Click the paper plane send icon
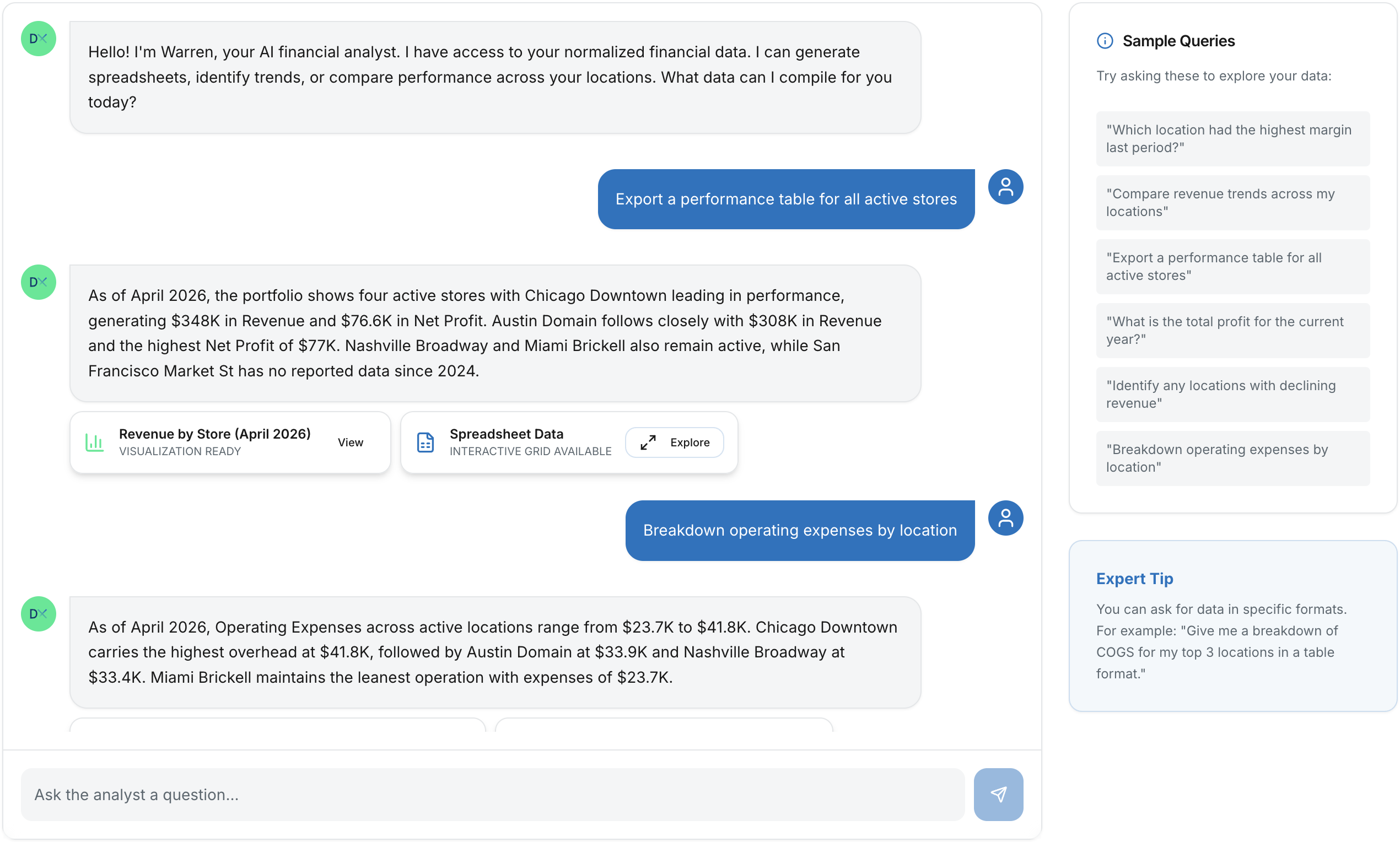This screenshot has width=1400, height=842. [998, 795]
